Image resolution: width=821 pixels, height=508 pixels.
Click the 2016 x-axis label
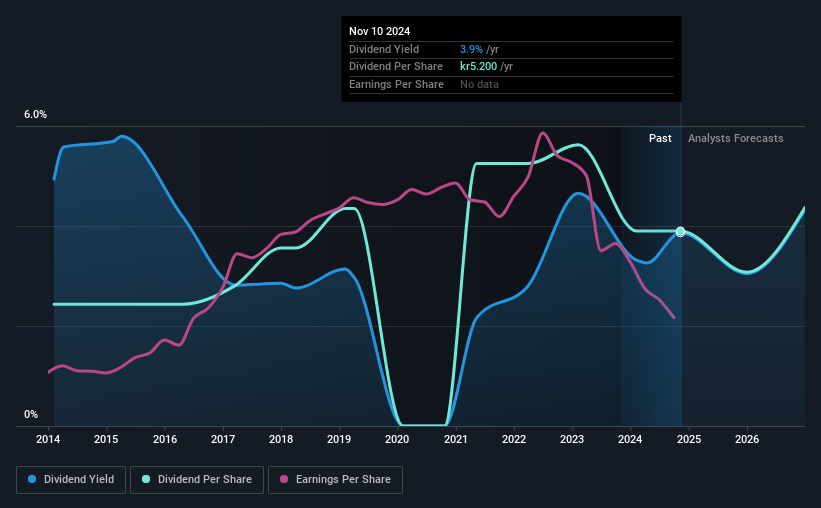click(x=165, y=439)
